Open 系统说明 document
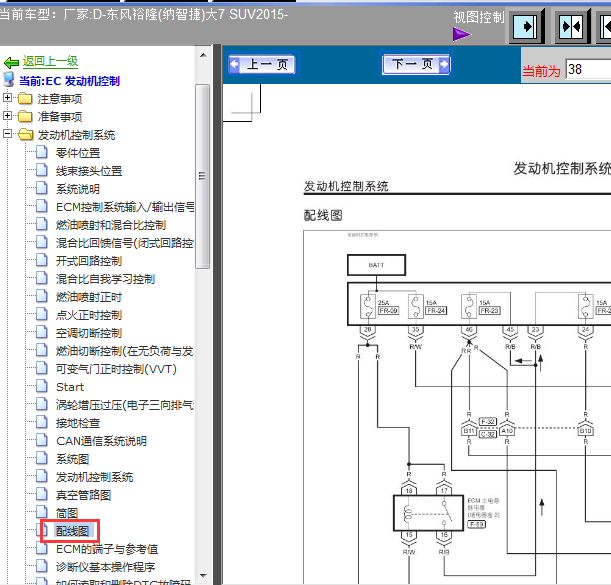 pos(78,189)
